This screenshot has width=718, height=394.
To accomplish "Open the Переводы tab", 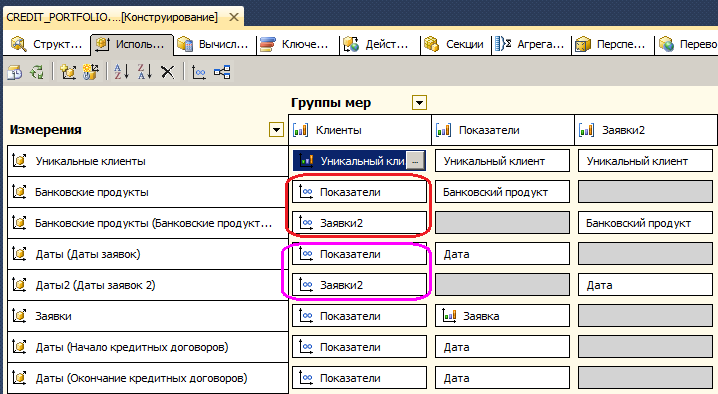I will click(687, 44).
